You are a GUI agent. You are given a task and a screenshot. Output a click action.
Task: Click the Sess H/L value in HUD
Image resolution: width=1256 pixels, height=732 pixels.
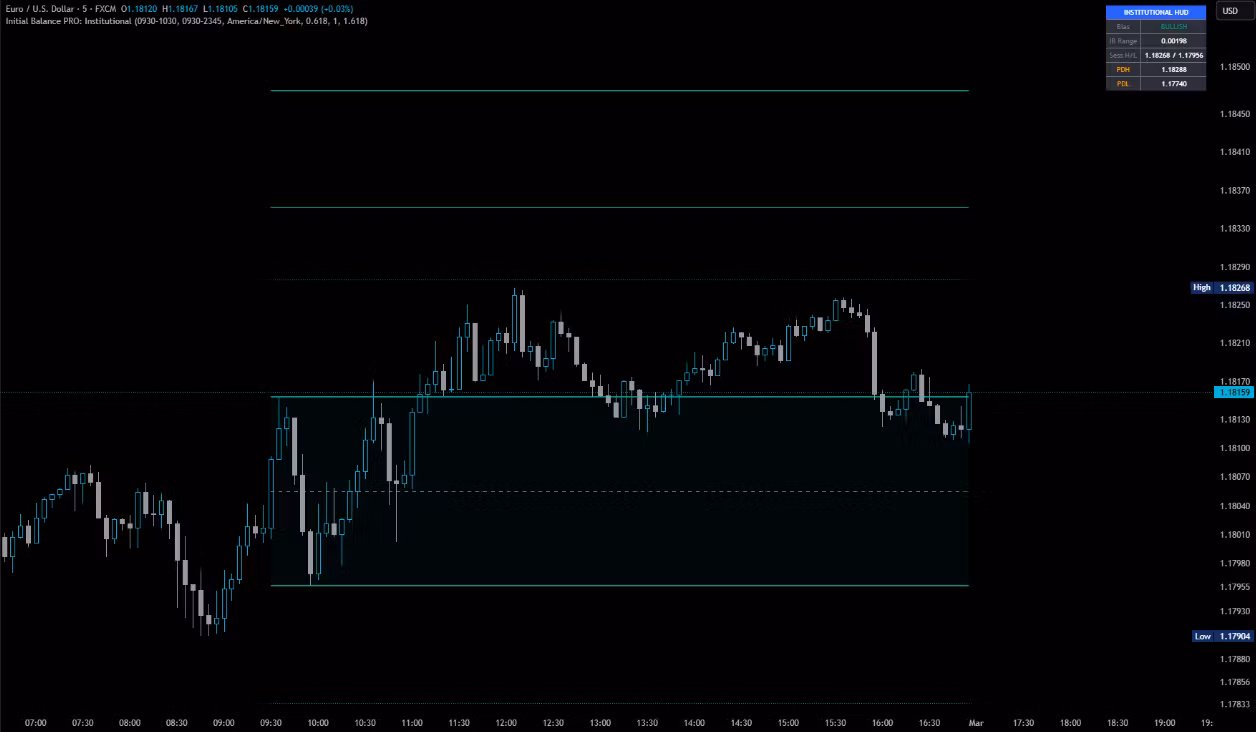(1174, 55)
